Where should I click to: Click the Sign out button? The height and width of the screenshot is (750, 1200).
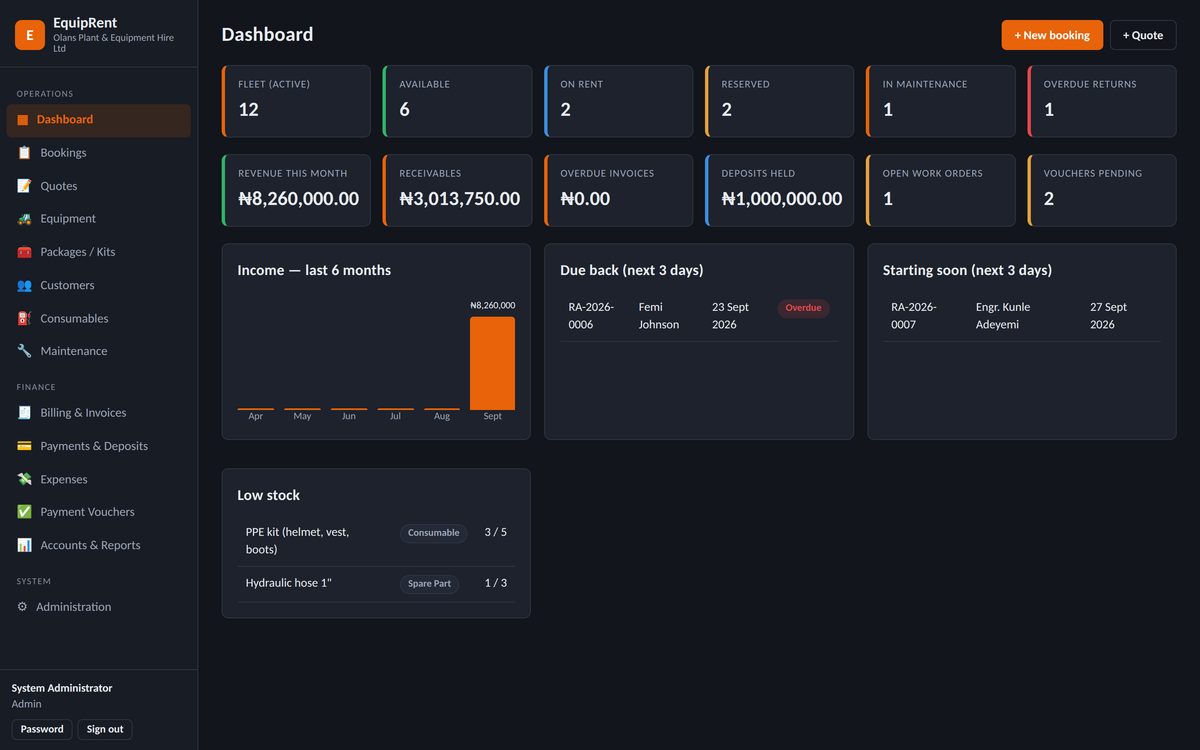click(105, 729)
